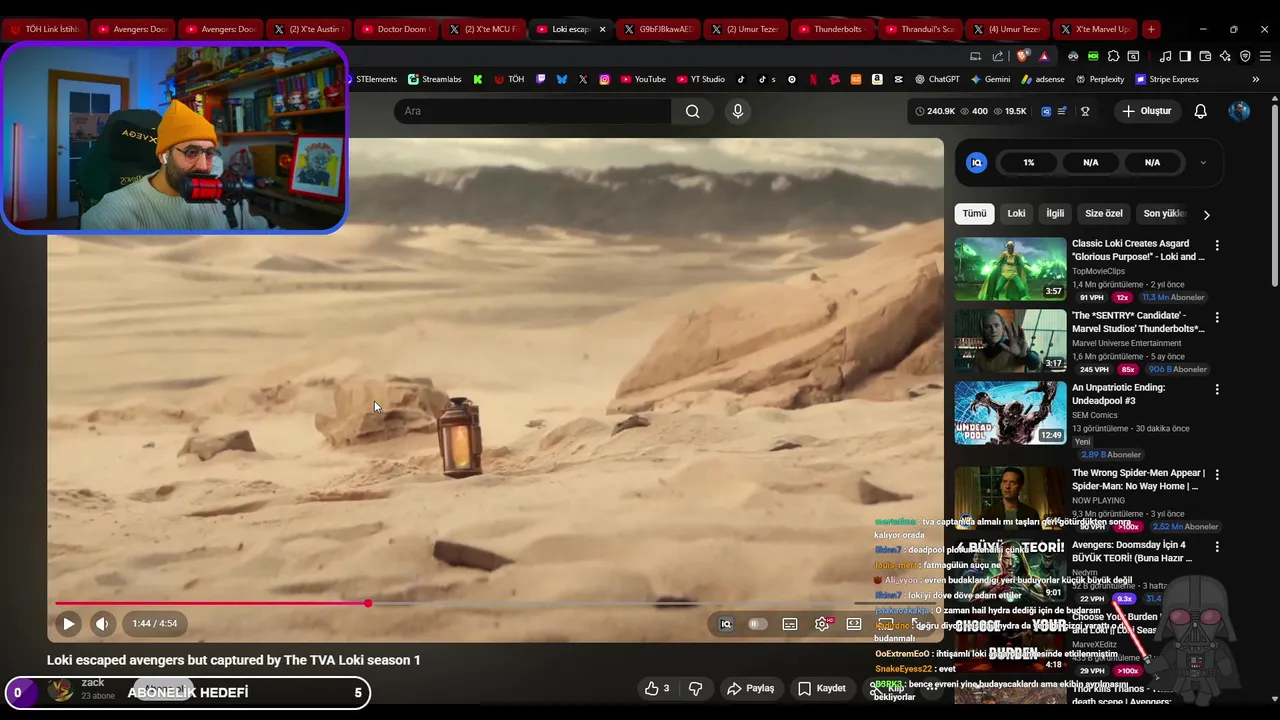Open the account avatar menu

click(1239, 111)
